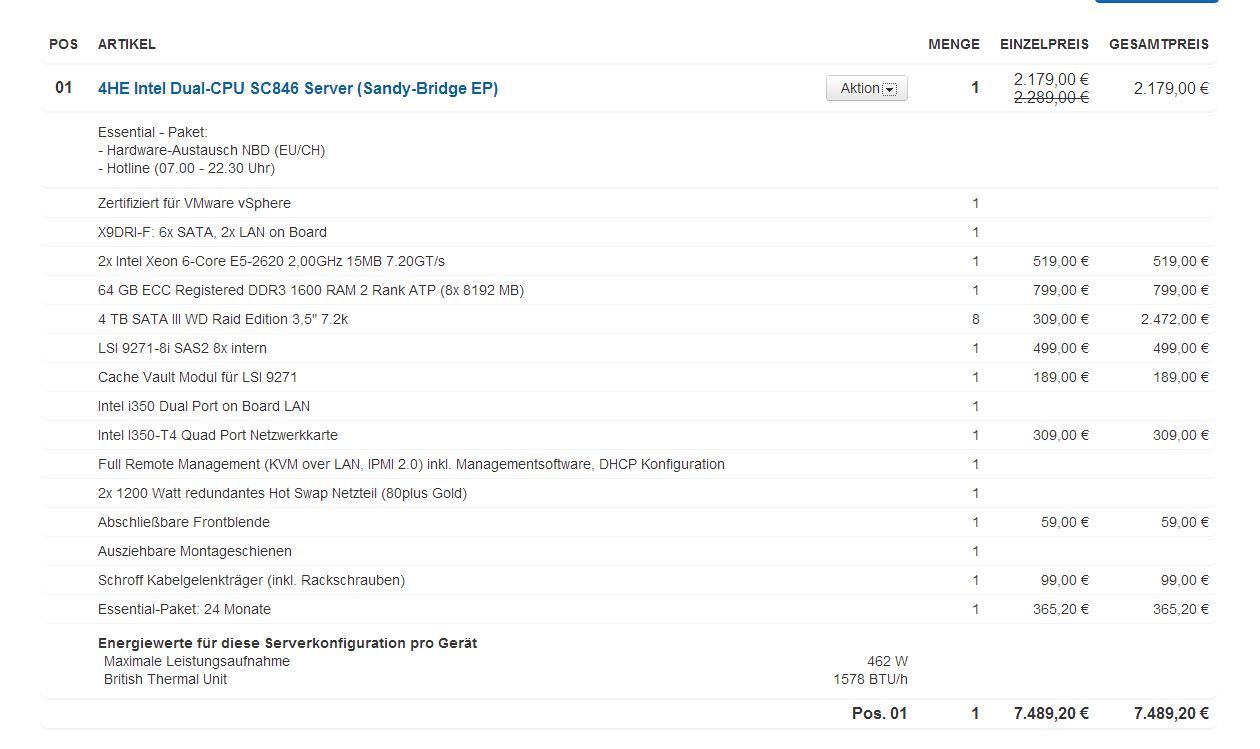
Task: Click the struck-through price 2.289,00 €
Action: (x=1051, y=97)
